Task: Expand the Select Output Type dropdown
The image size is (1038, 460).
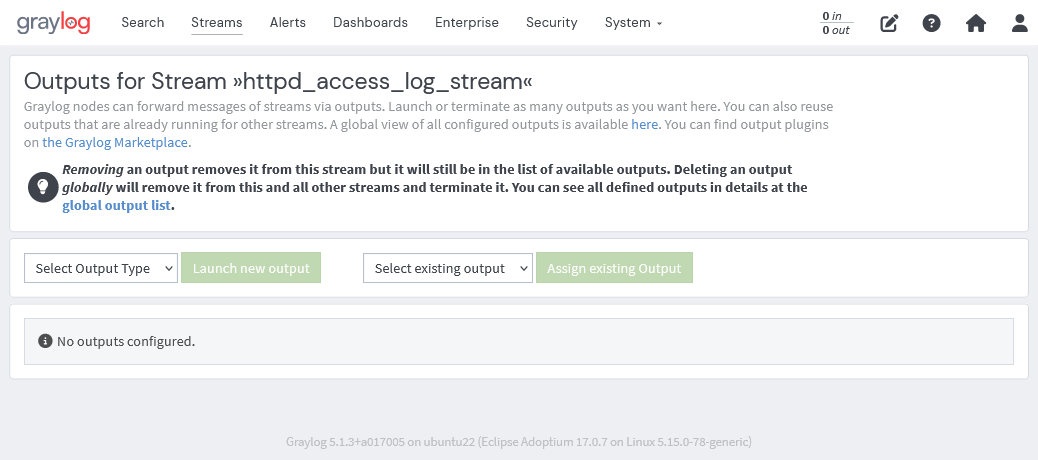Action: coord(101,268)
